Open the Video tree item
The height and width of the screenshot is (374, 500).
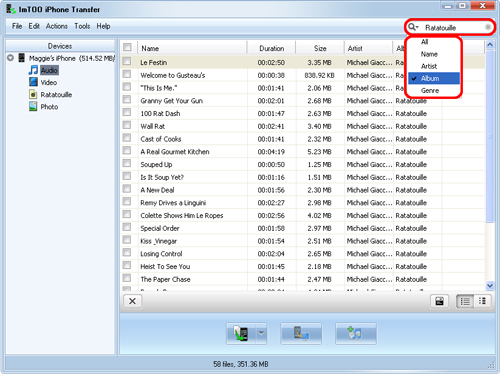[49, 82]
